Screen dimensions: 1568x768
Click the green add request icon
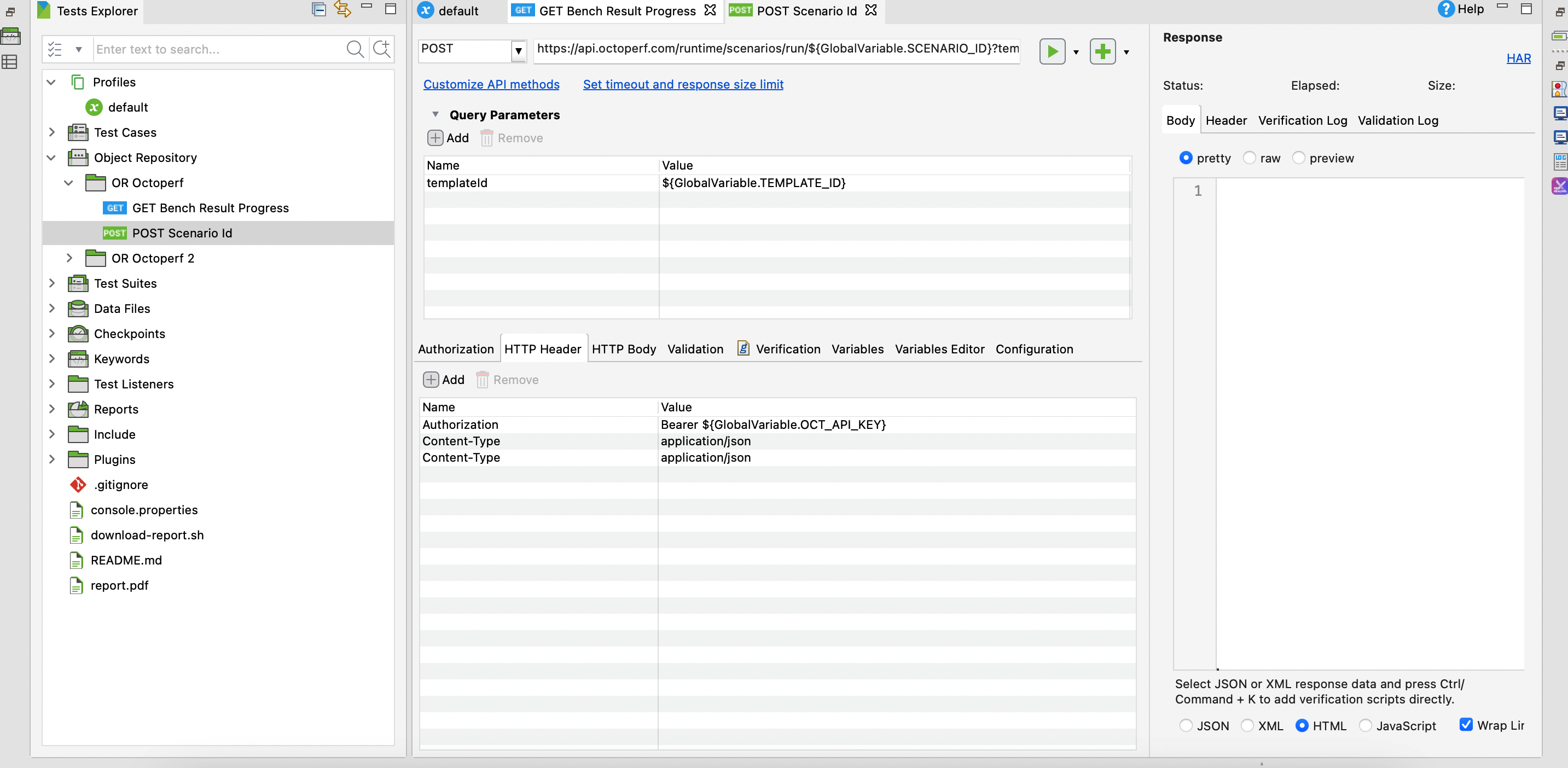point(1104,51)
